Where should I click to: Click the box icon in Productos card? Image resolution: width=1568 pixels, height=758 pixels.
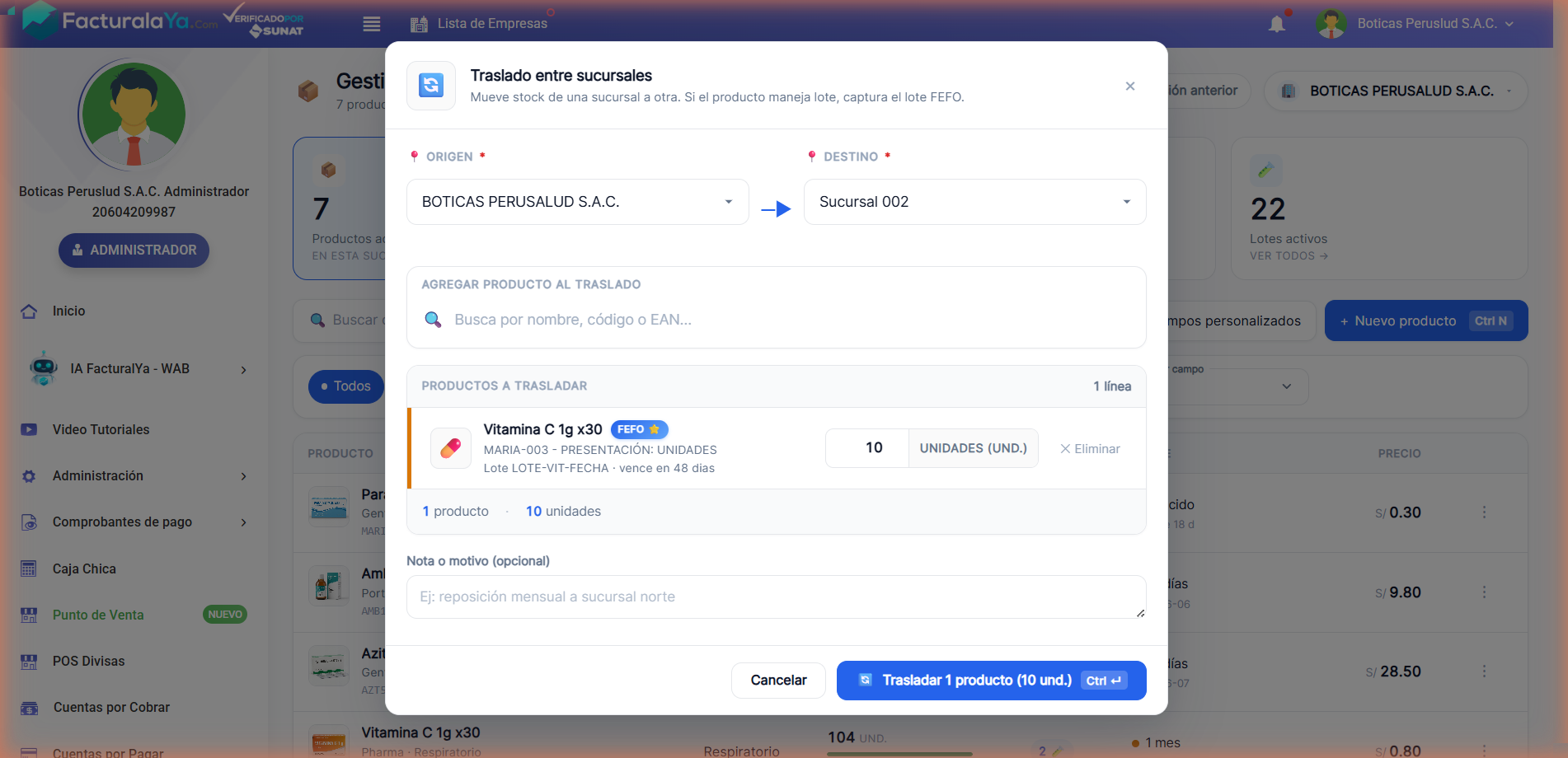coord(328,170)
